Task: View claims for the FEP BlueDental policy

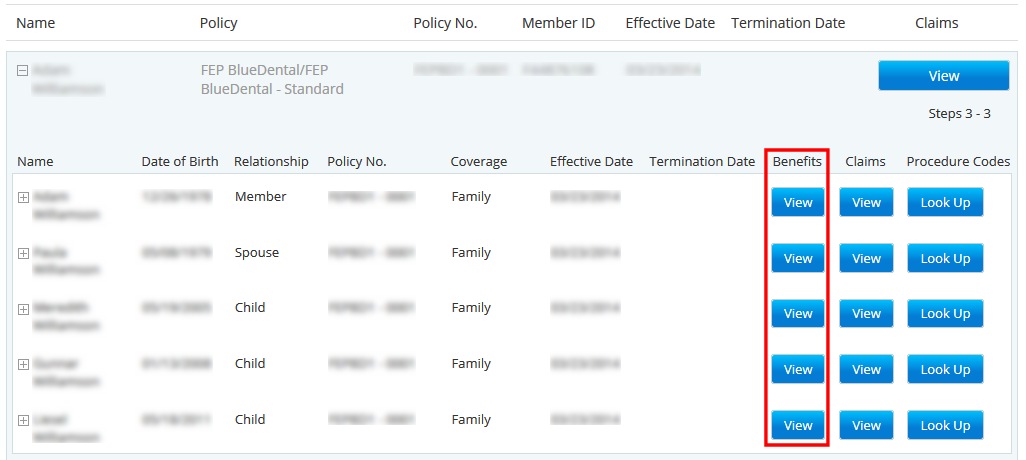Action: click(944, 76)
